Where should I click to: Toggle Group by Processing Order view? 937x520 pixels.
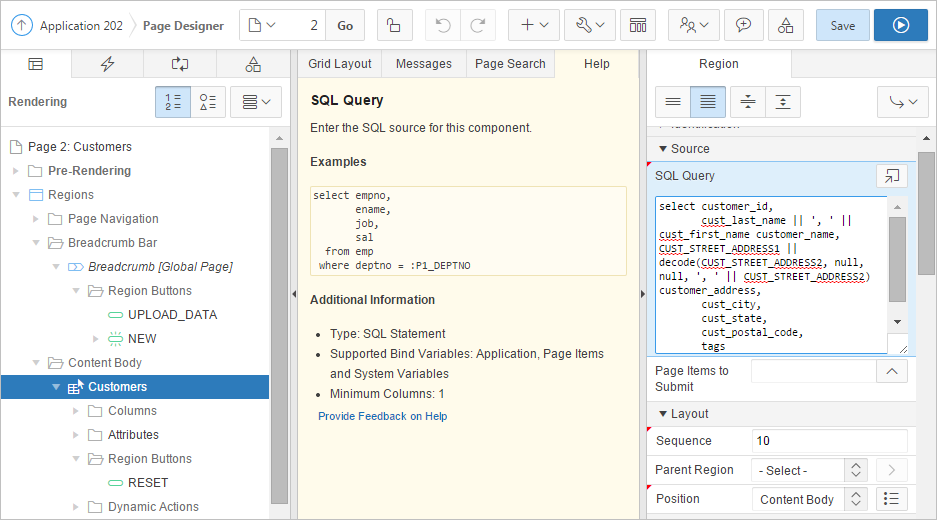pyautogui.click(x=173, y=102)
